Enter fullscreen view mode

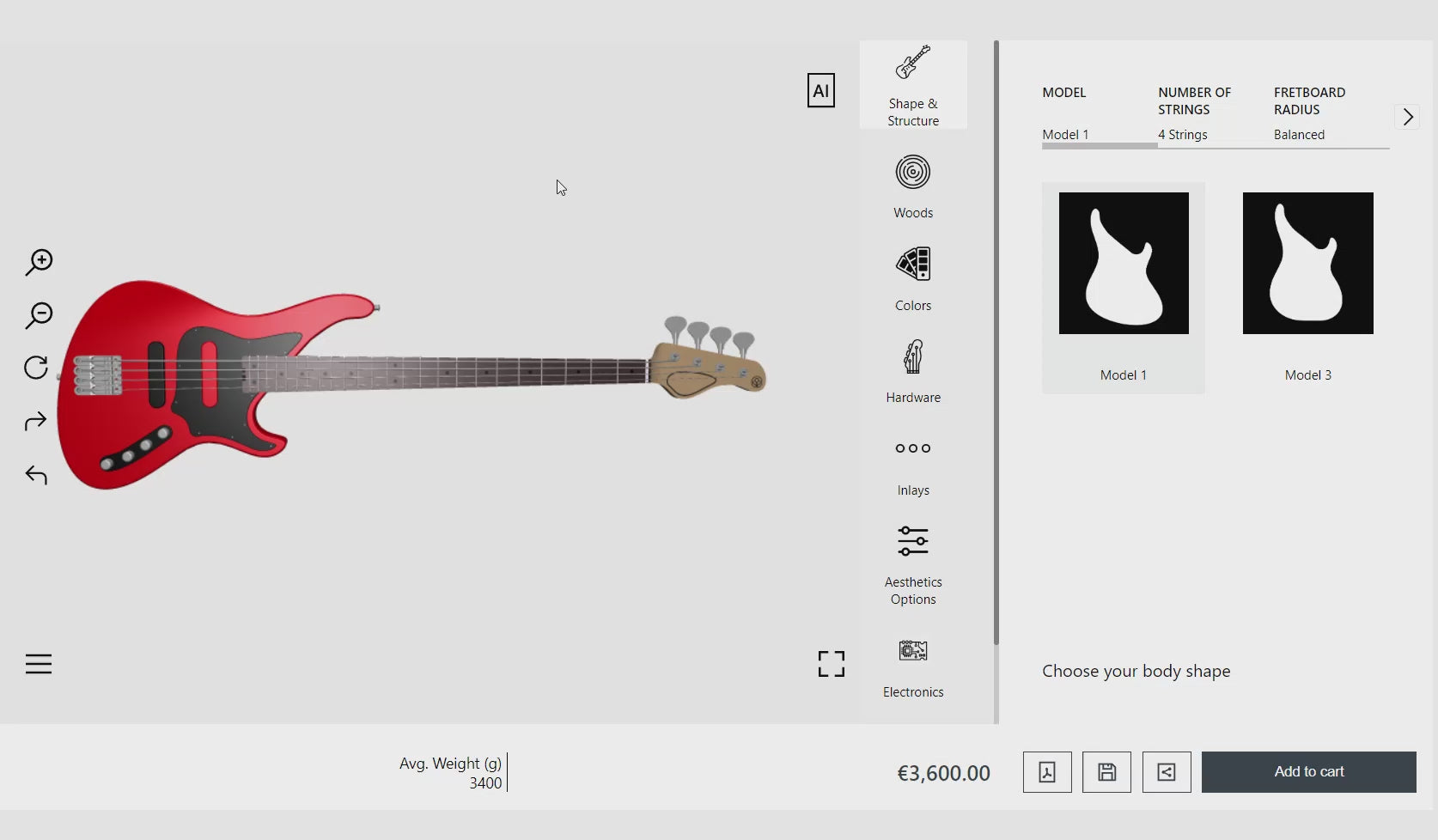coord(831,664)
